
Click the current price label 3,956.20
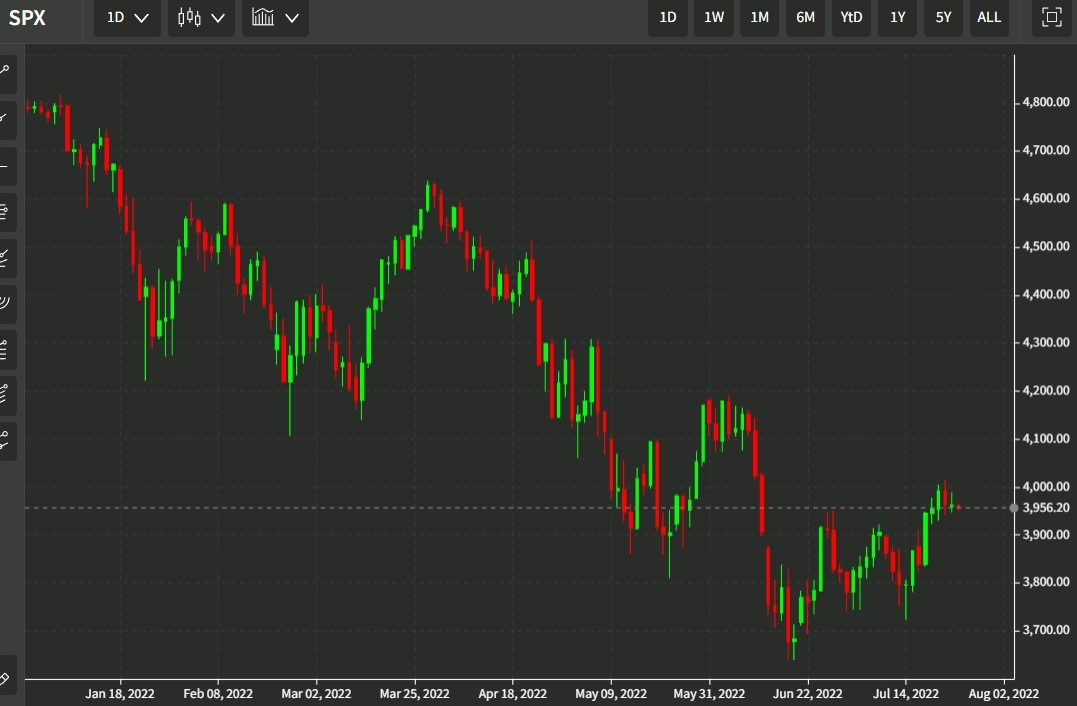pyautogui.click(x=1045, y=508)
